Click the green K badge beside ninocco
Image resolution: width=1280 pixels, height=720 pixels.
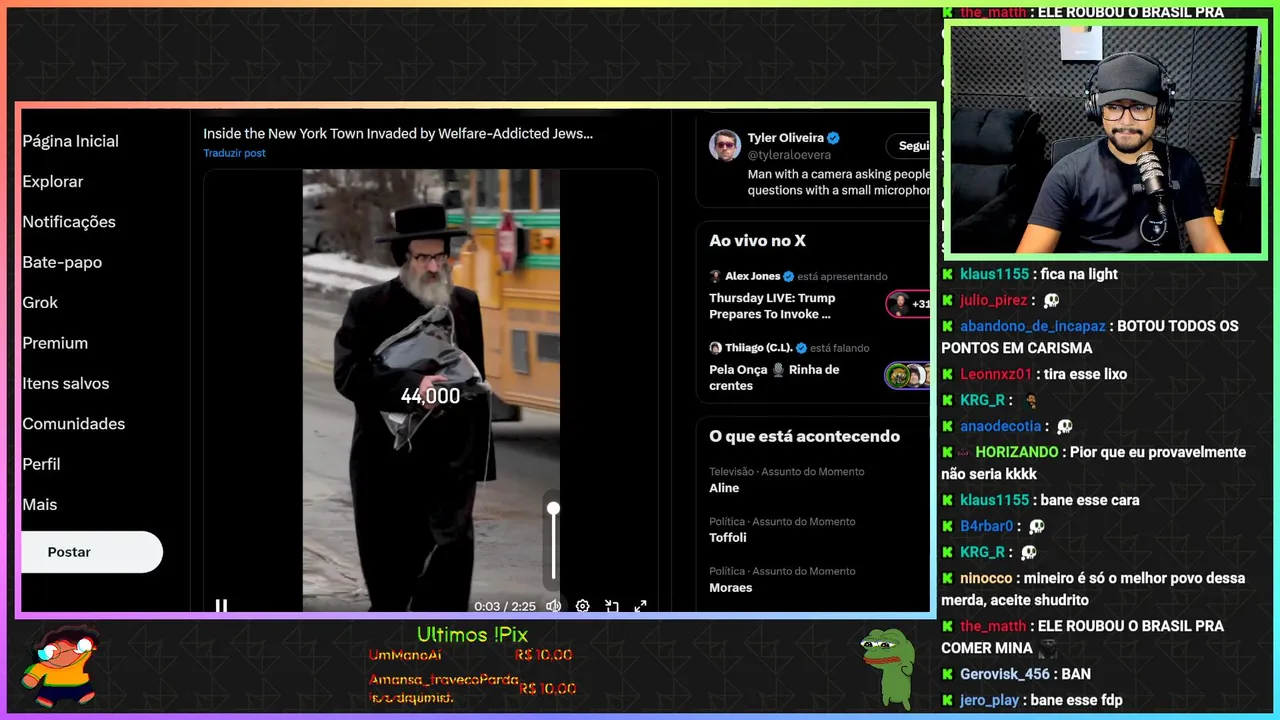pyautogui.click(x=948, y=578)
